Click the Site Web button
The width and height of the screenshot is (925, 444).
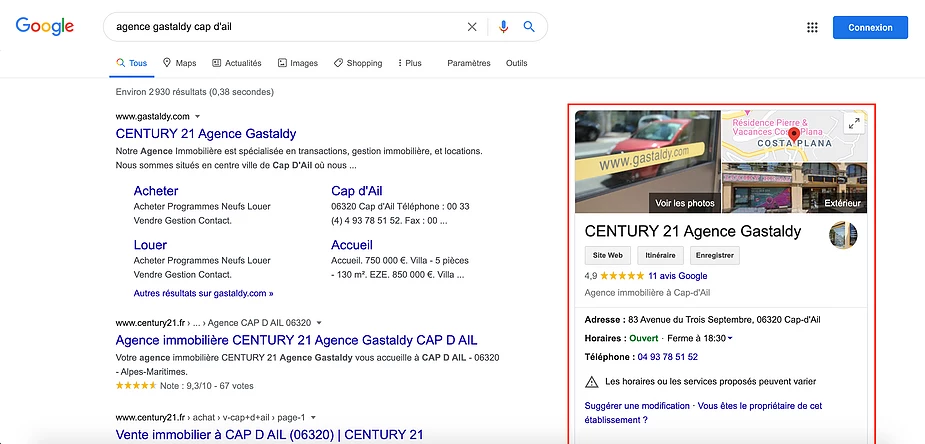(x=608, y=255)
